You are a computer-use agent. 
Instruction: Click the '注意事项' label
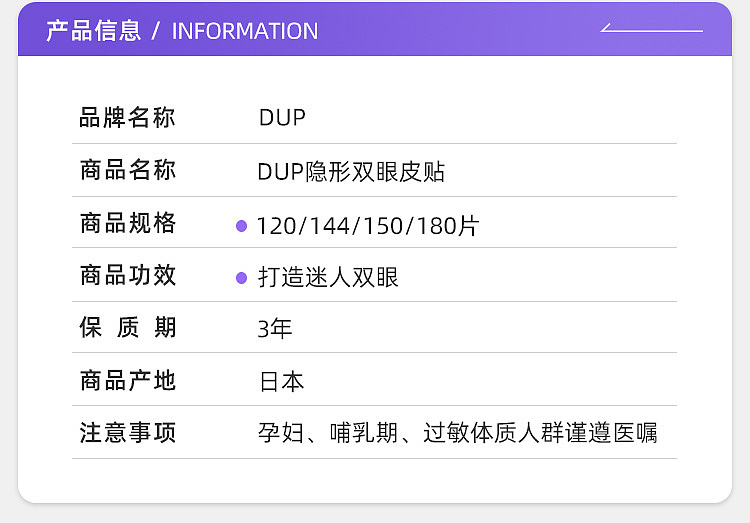point(127,433)
